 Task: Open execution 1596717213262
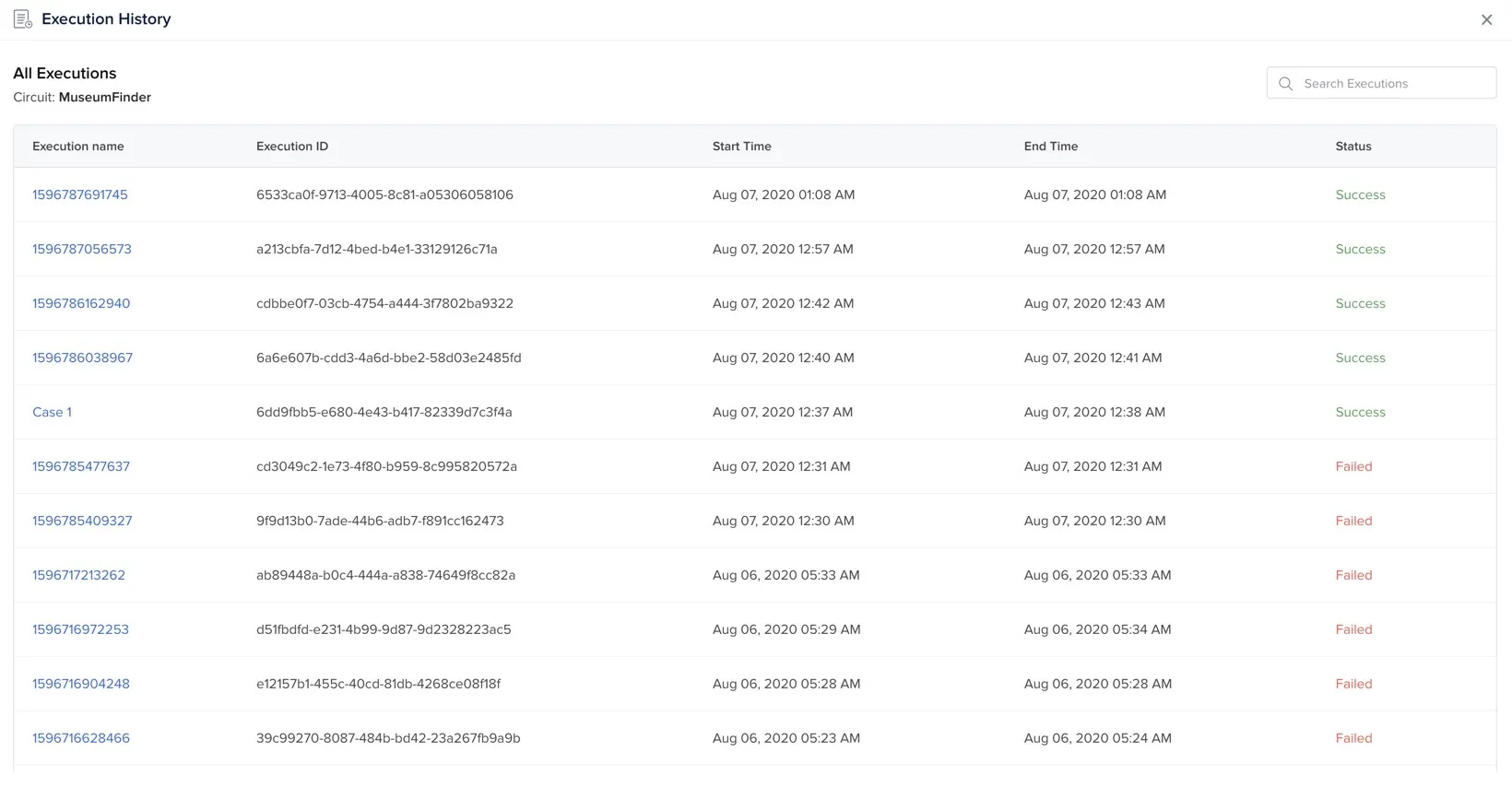point(78,575)
